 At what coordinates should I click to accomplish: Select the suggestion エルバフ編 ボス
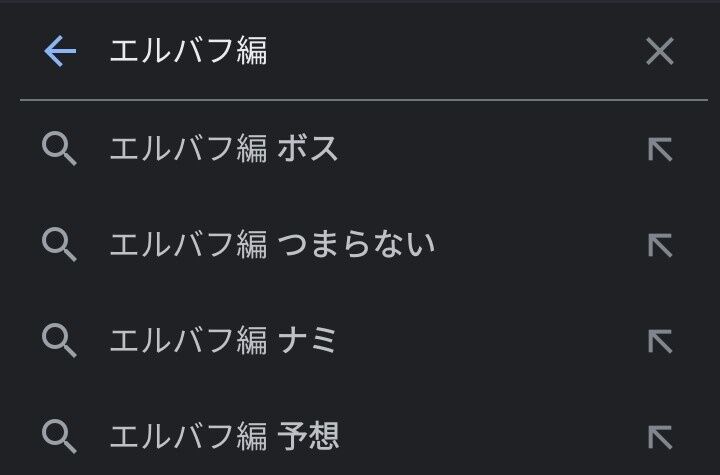tap(360, 149)
